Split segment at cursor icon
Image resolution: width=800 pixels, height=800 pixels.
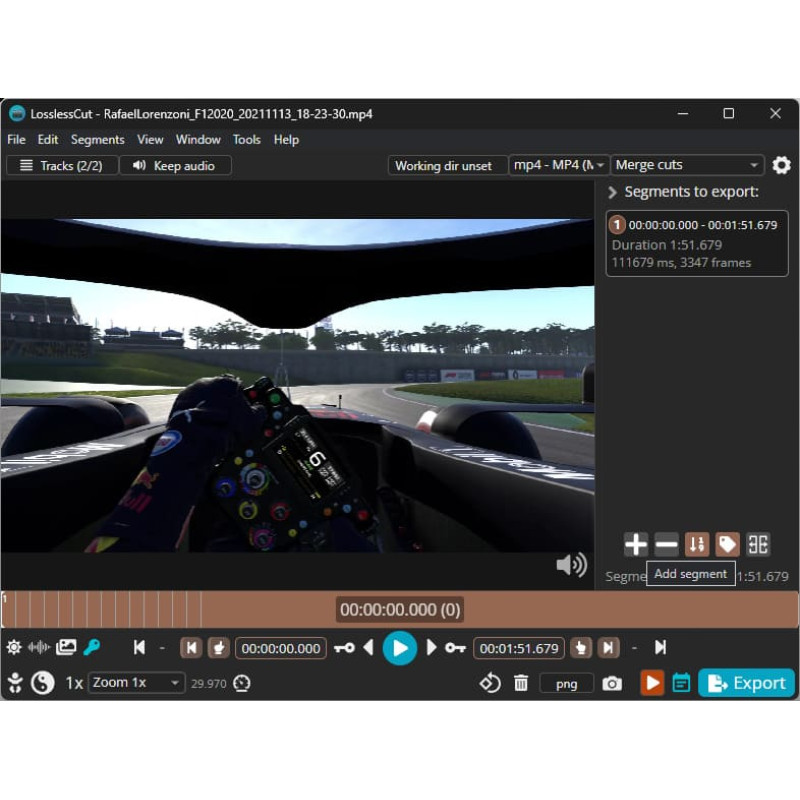tap(758, 544)
